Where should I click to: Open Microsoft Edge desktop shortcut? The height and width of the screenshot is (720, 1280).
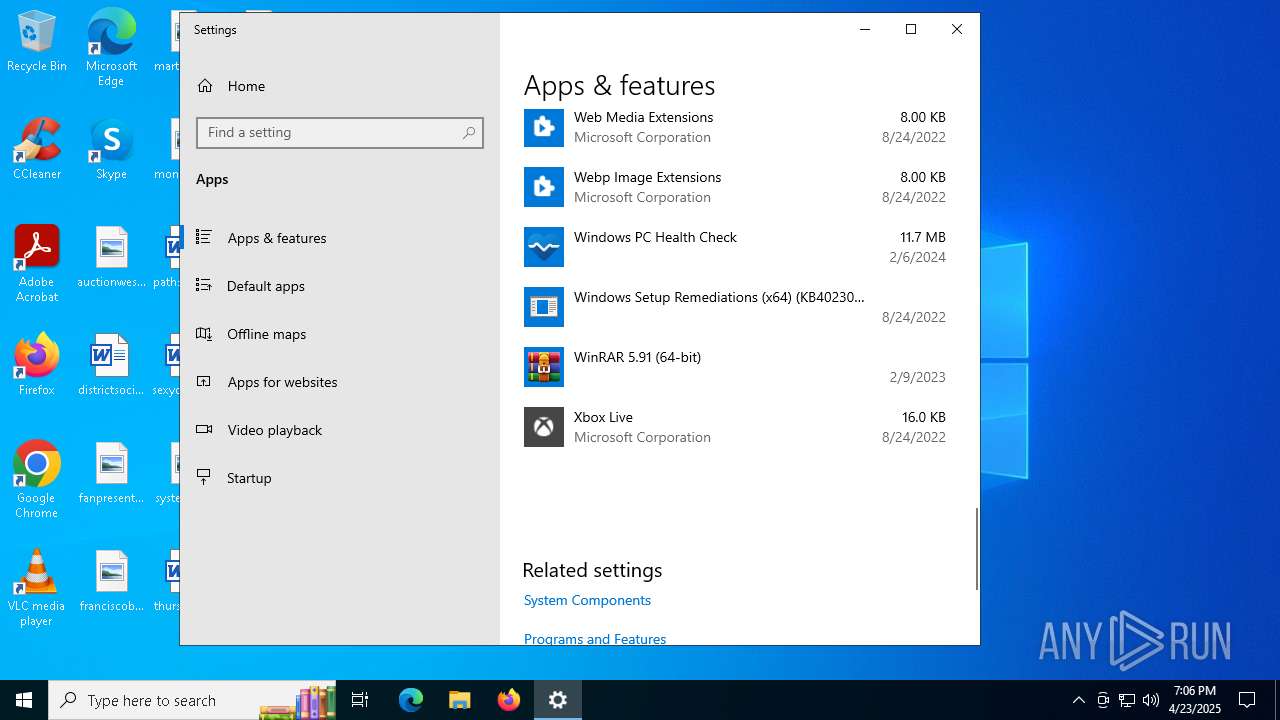coord(111,47)
